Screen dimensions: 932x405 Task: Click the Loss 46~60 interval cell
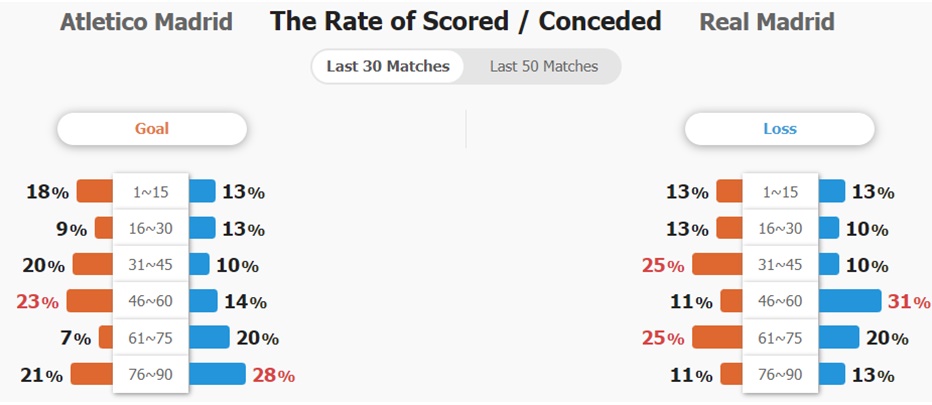coord(780,301)
